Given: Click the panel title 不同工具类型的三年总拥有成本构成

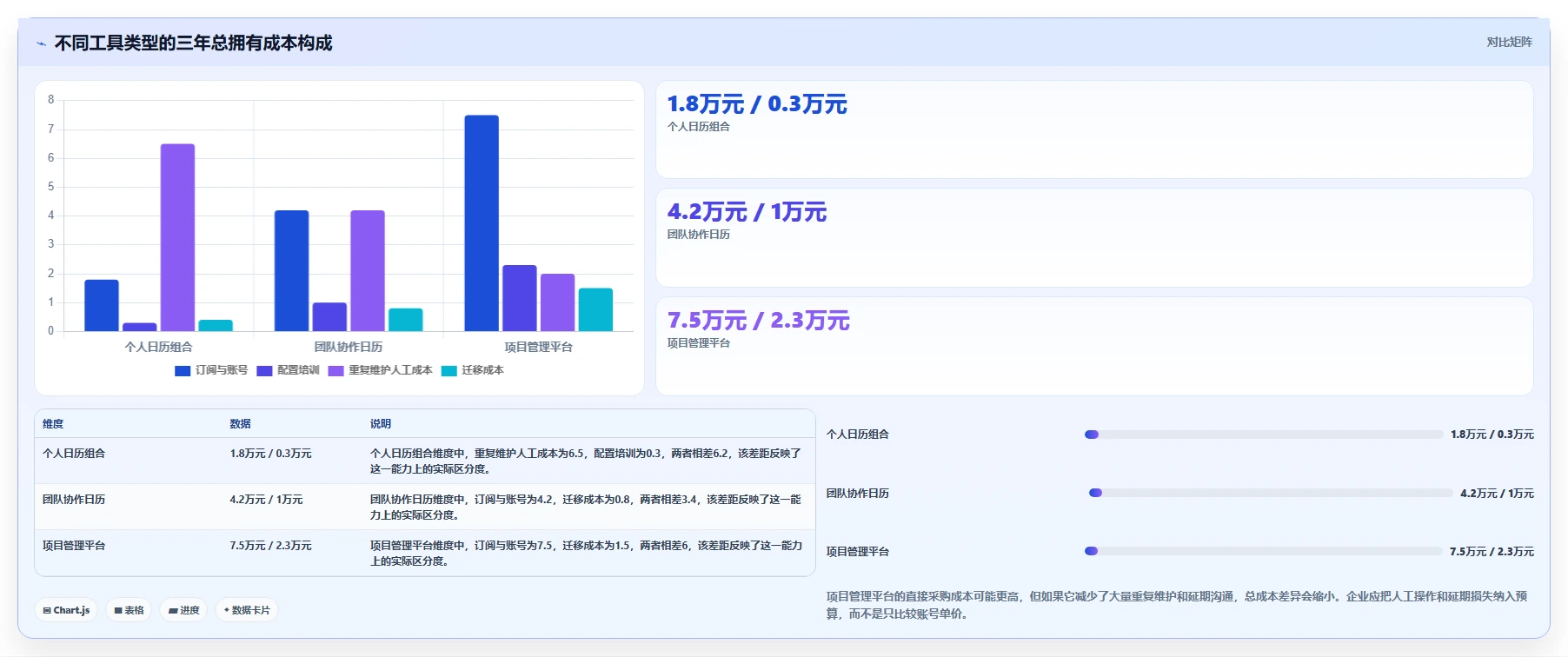Looking at the screenshot, I should [x=194, y=43].
